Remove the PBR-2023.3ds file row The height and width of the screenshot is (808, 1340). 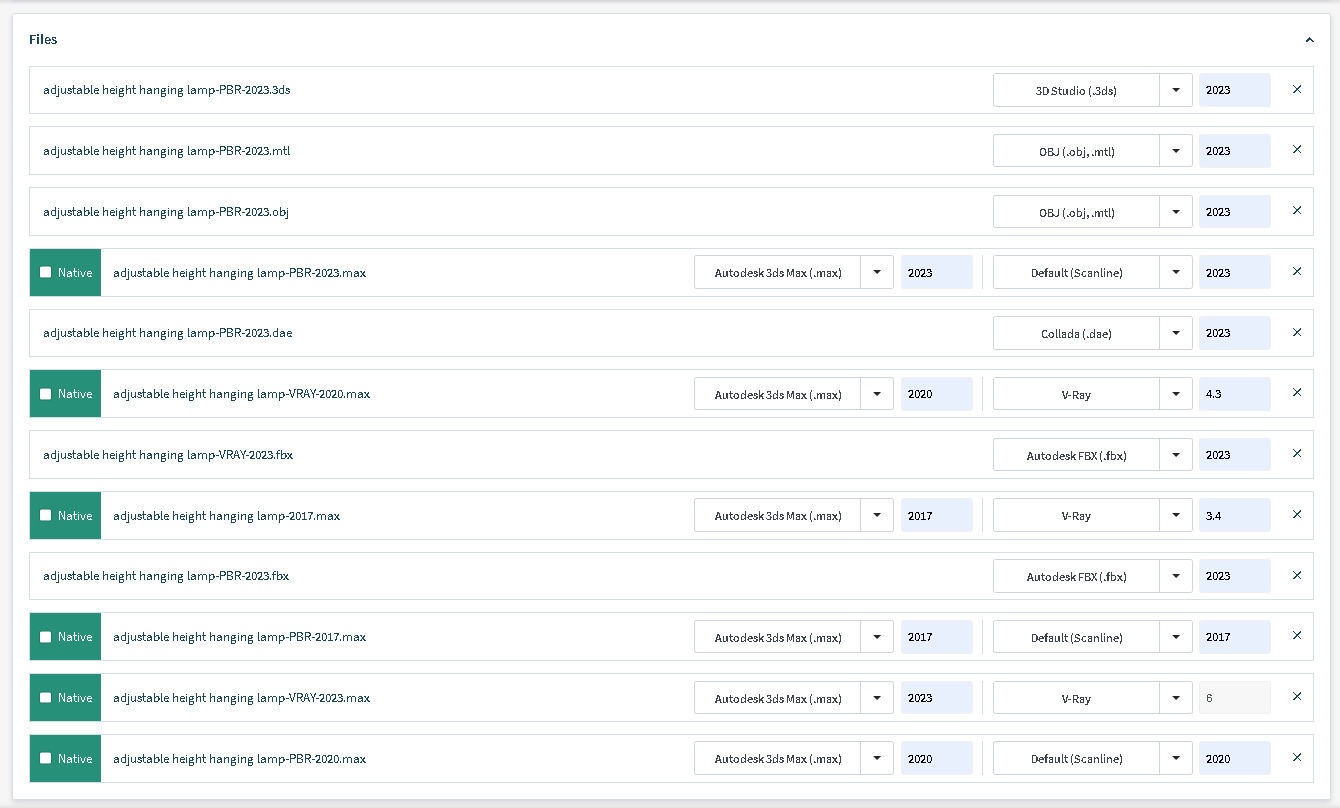click(1297, 90)
